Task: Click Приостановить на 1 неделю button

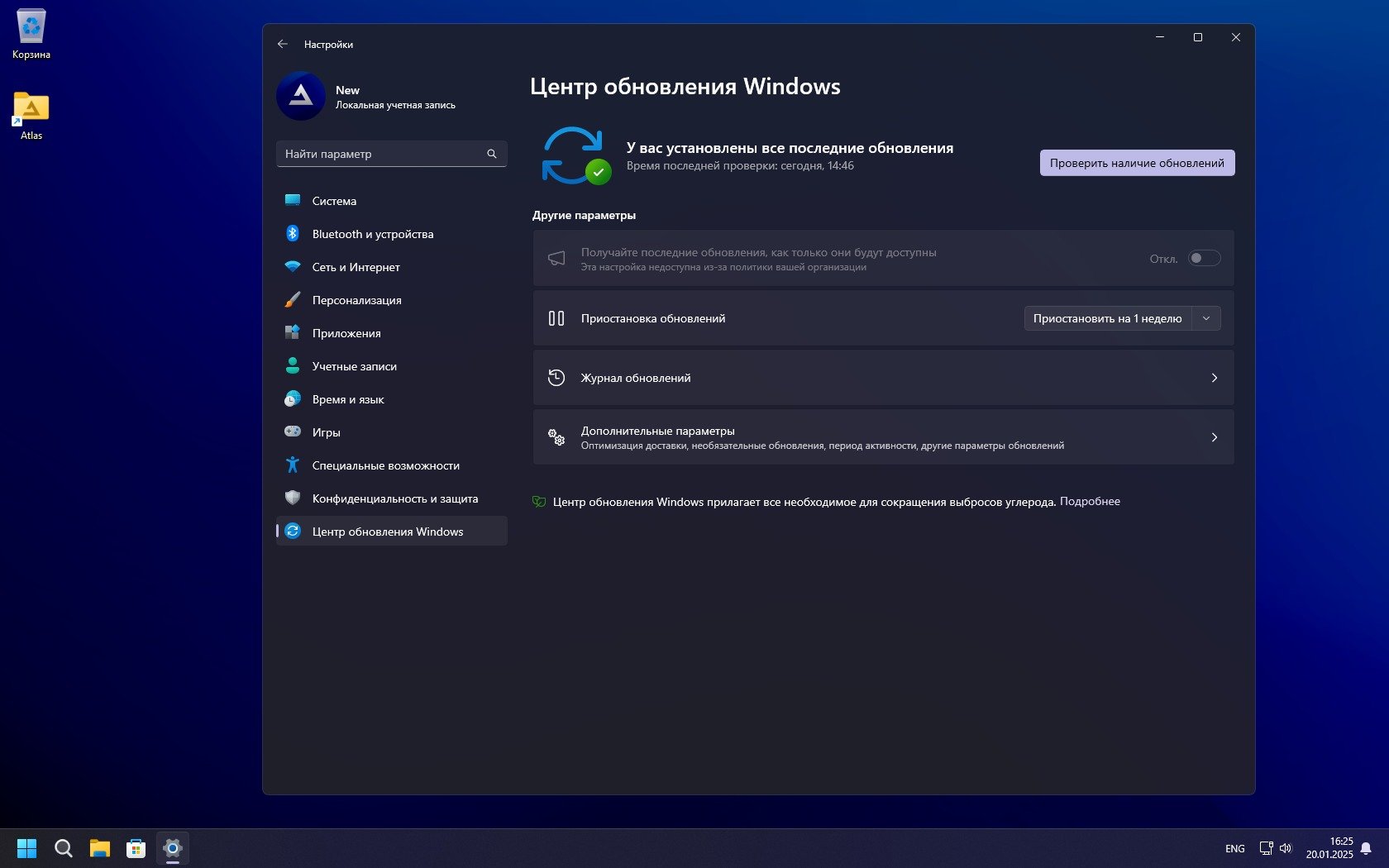Action: (x=1108, y=318)
